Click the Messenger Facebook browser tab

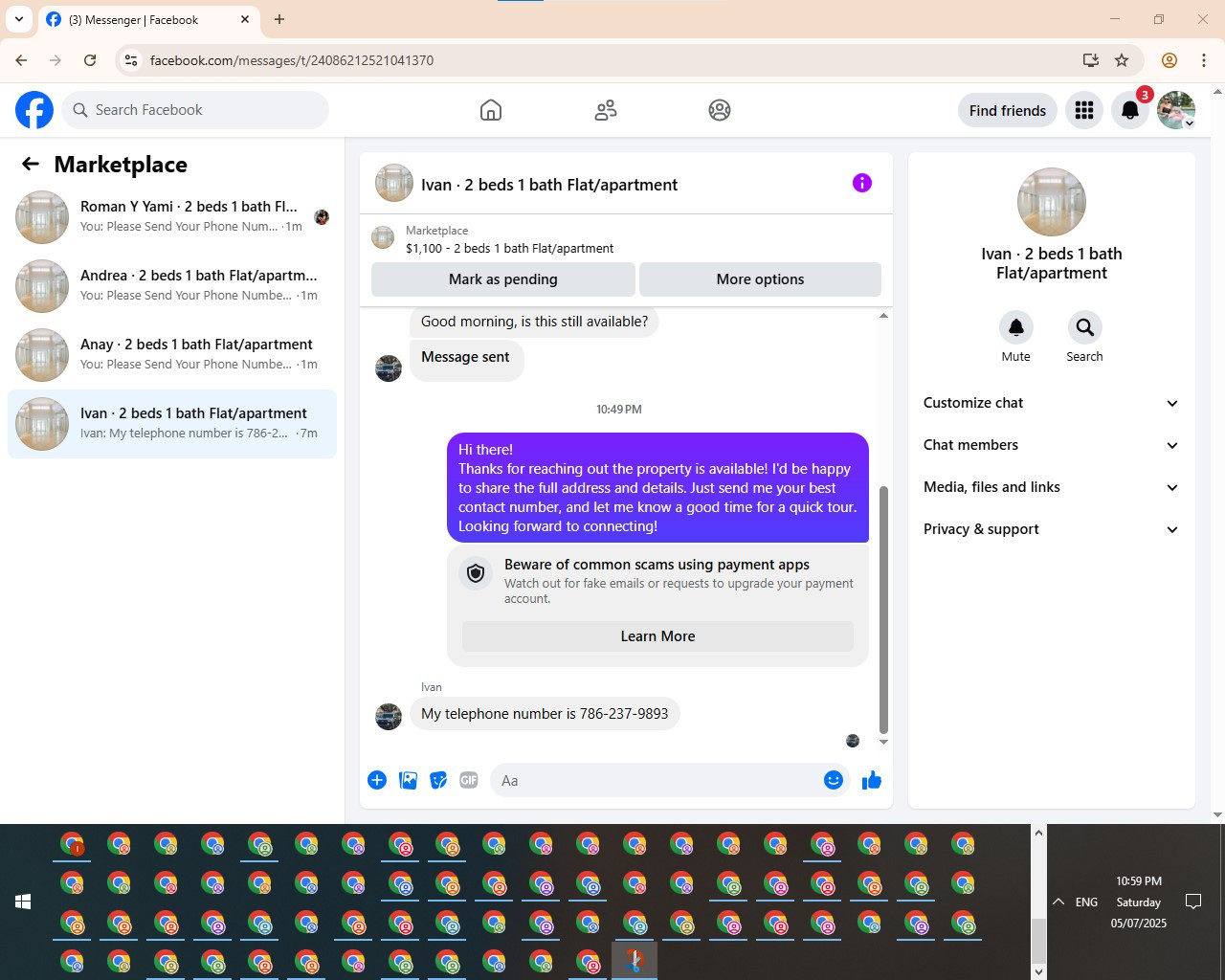(x=148, y=20)
